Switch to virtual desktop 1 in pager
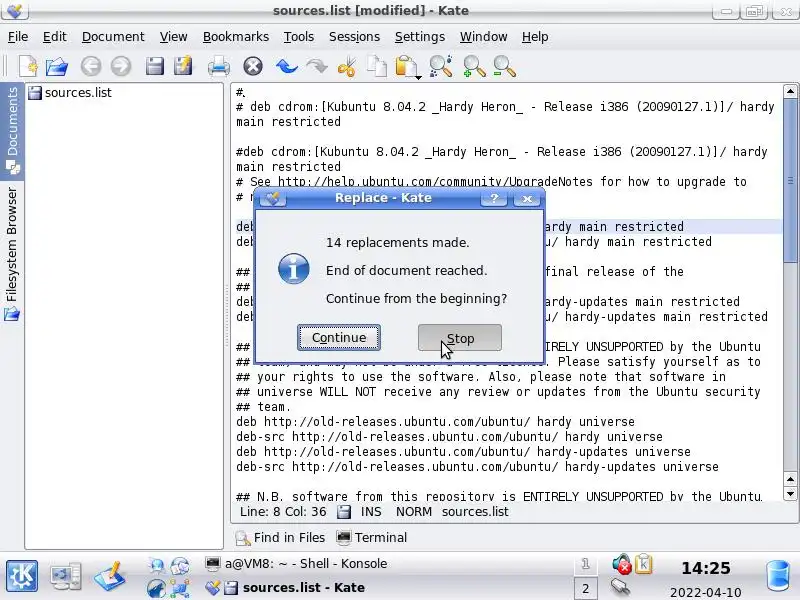This screenshot has height=600, width=800. pos(585,564)
